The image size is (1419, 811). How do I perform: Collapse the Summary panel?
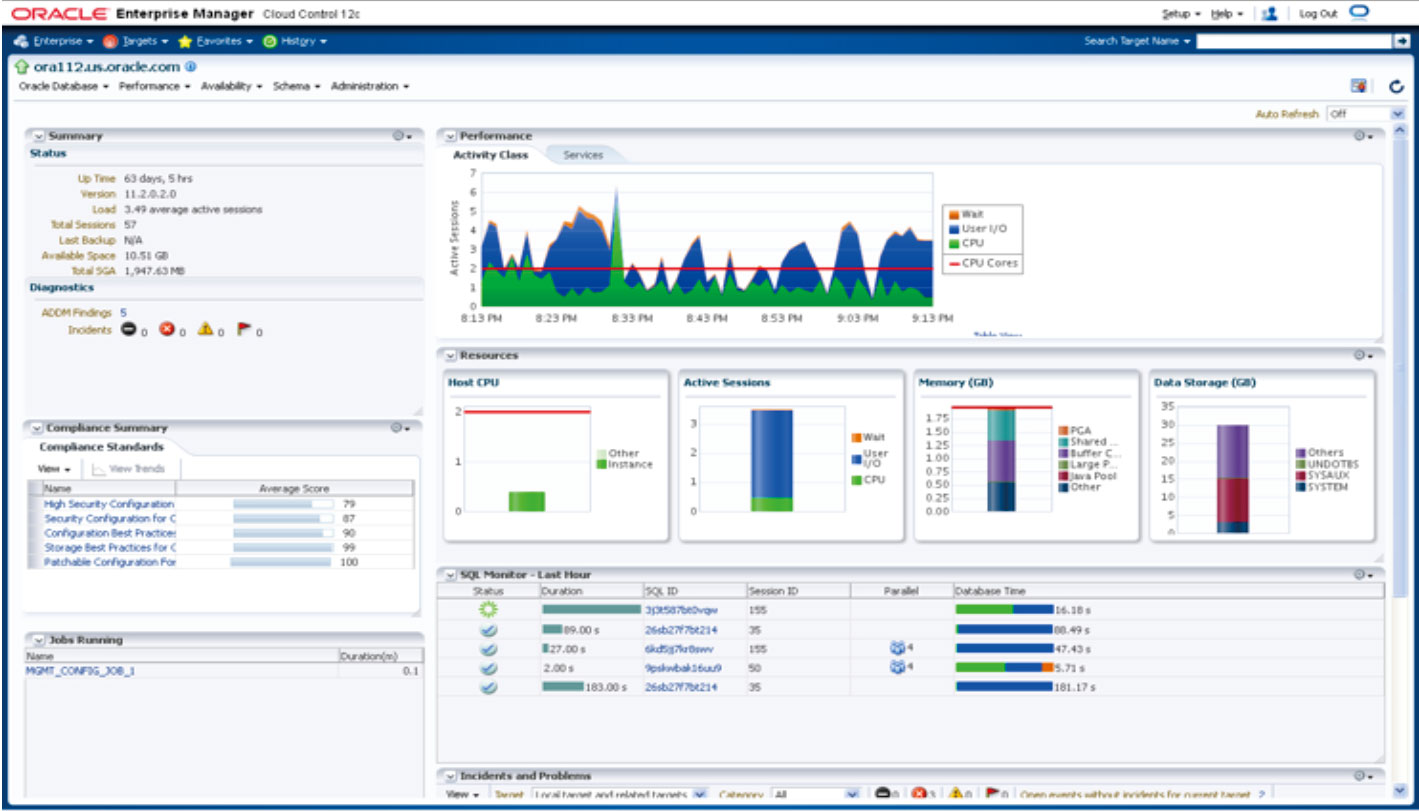tap(38, 135)
